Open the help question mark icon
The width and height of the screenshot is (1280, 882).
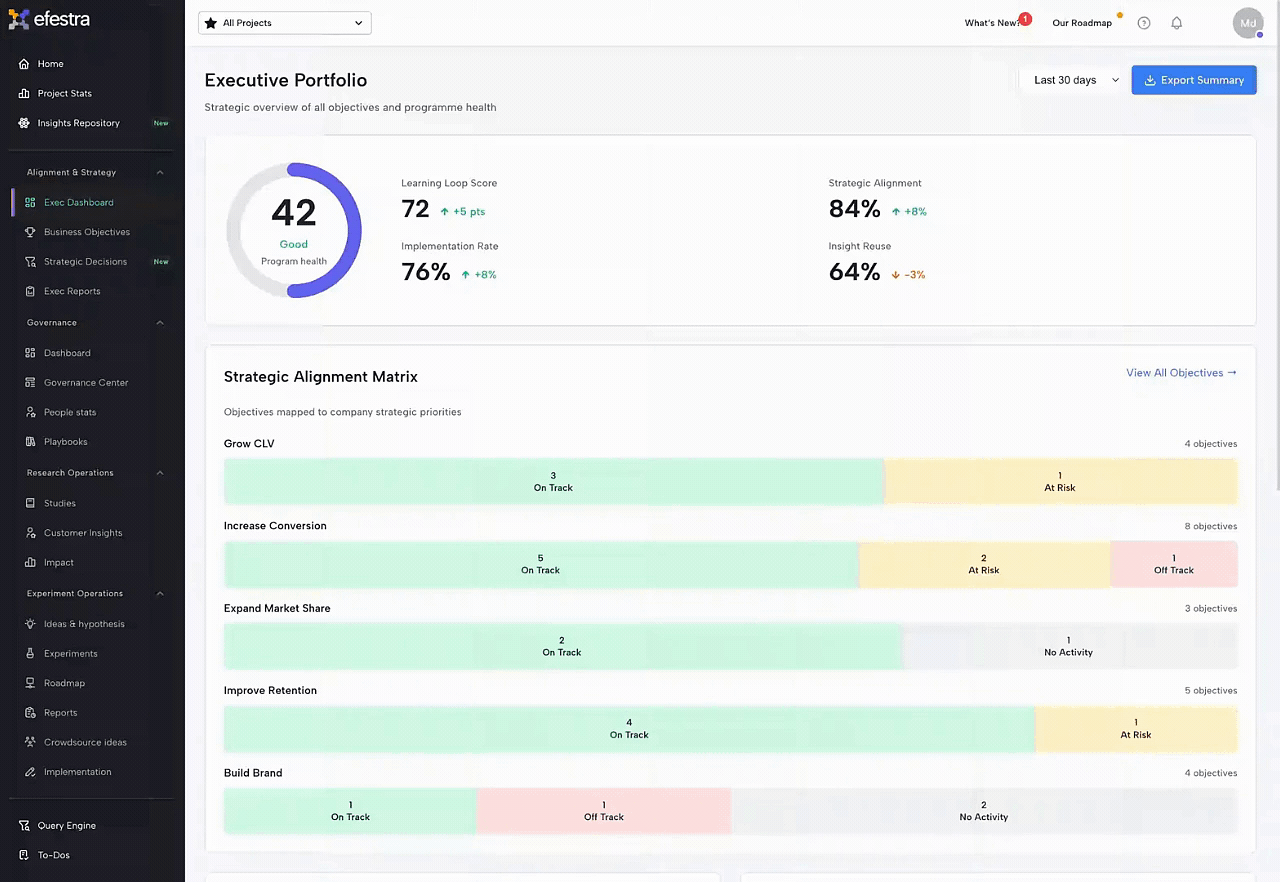click(x=1144, y=23)
